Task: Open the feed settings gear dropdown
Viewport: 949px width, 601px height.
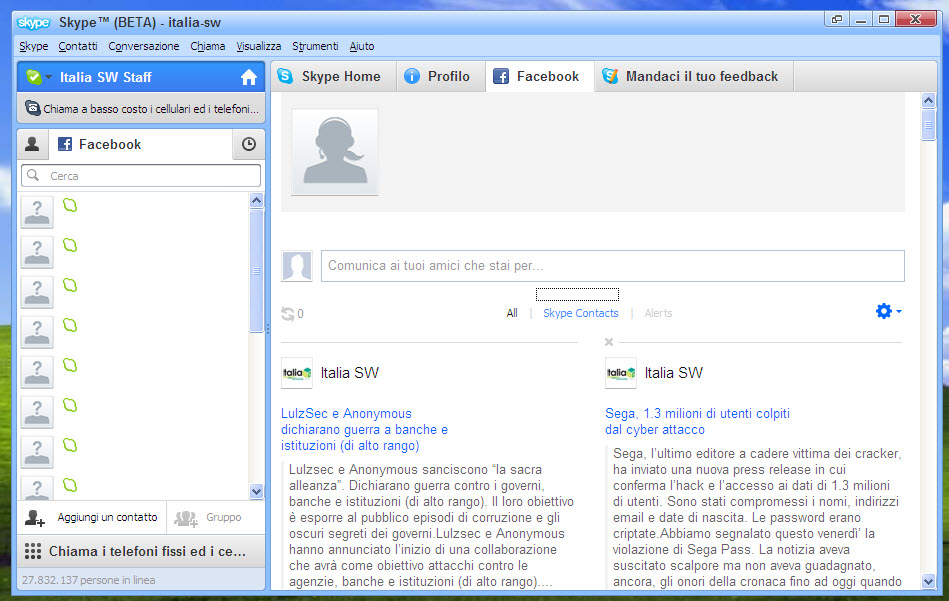Action: click(888, 311)
